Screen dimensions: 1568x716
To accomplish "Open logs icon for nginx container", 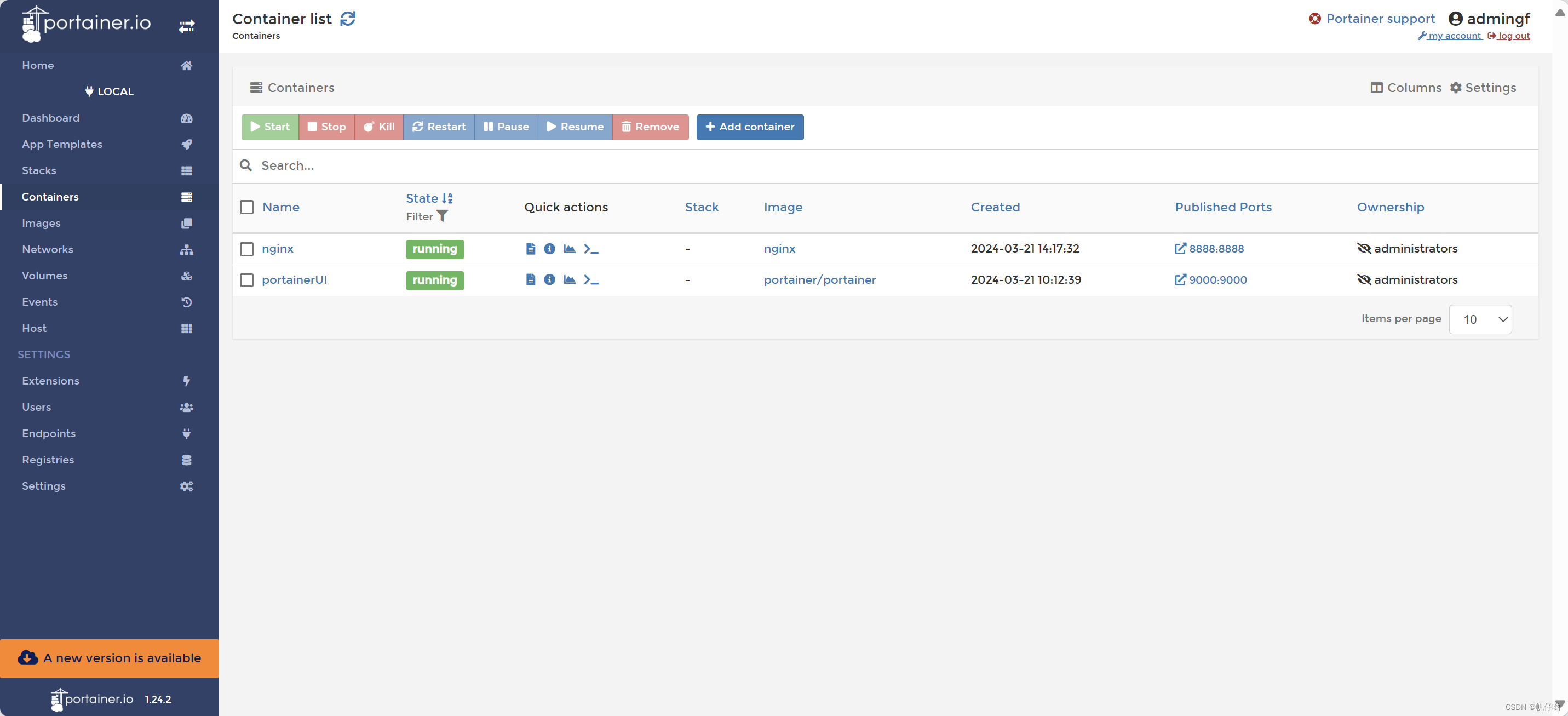I will [530, 248].
